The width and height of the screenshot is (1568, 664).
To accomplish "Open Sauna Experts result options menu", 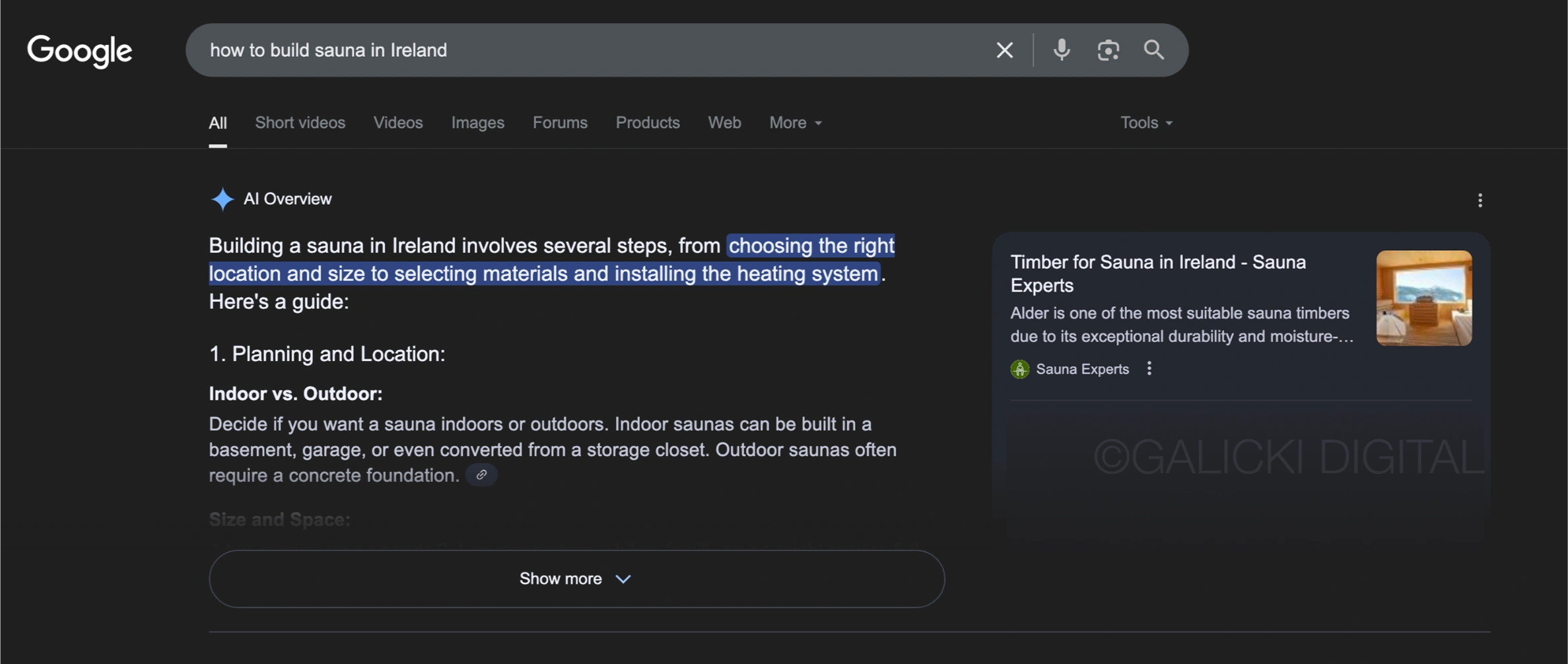I will coord(1149,369).
